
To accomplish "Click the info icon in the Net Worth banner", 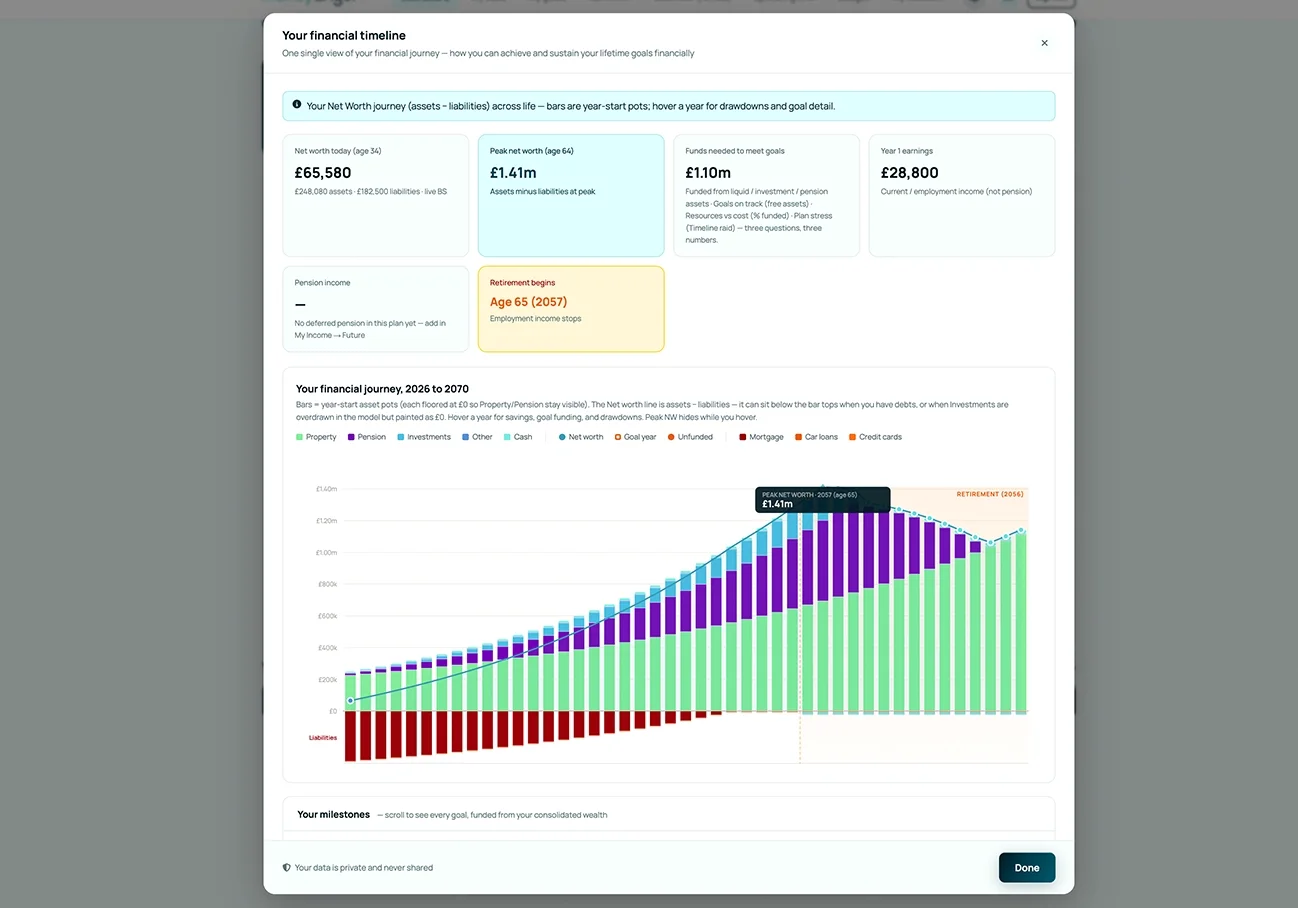I will coord(297,104).
